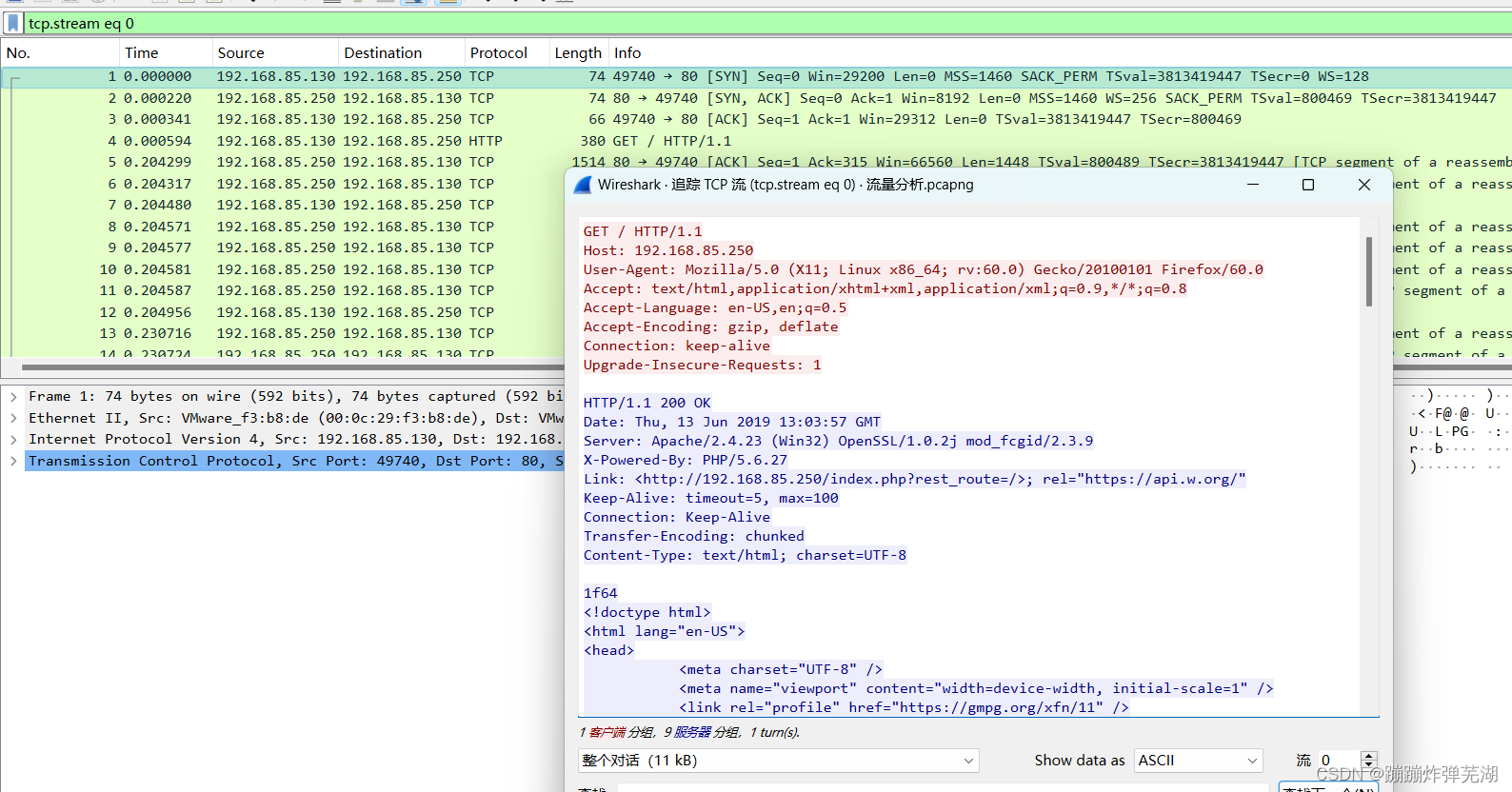Image resolution: width=1512 pixels, height=792 pixels.
Task: Click the 'X-Powered-By: PHP/5.6.27' line
Action: coord(686,460)
